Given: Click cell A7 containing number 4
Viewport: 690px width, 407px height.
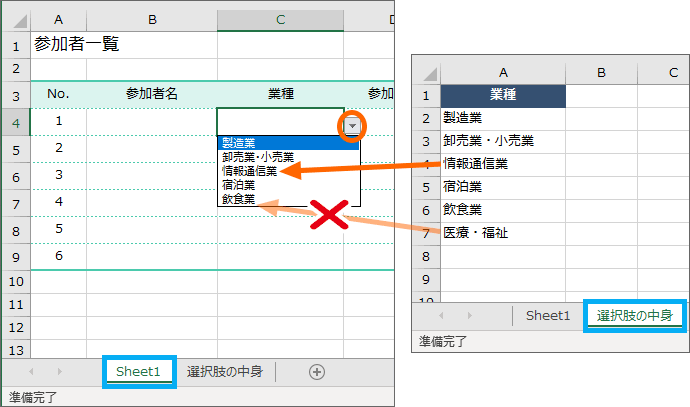Looking at the screenshot, I should pyautogui.click(x=59, y=203).
